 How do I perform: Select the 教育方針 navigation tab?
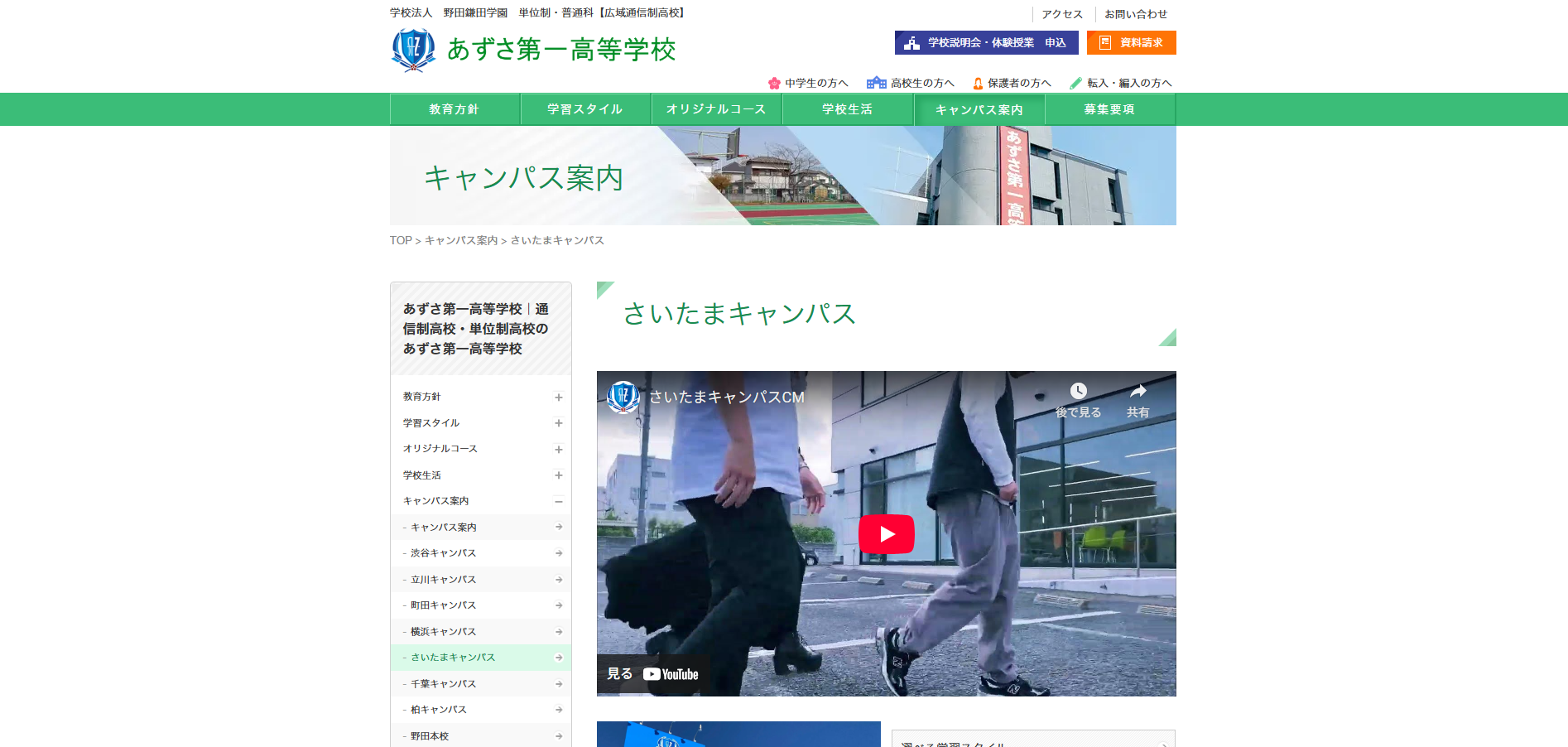(455, 109)
